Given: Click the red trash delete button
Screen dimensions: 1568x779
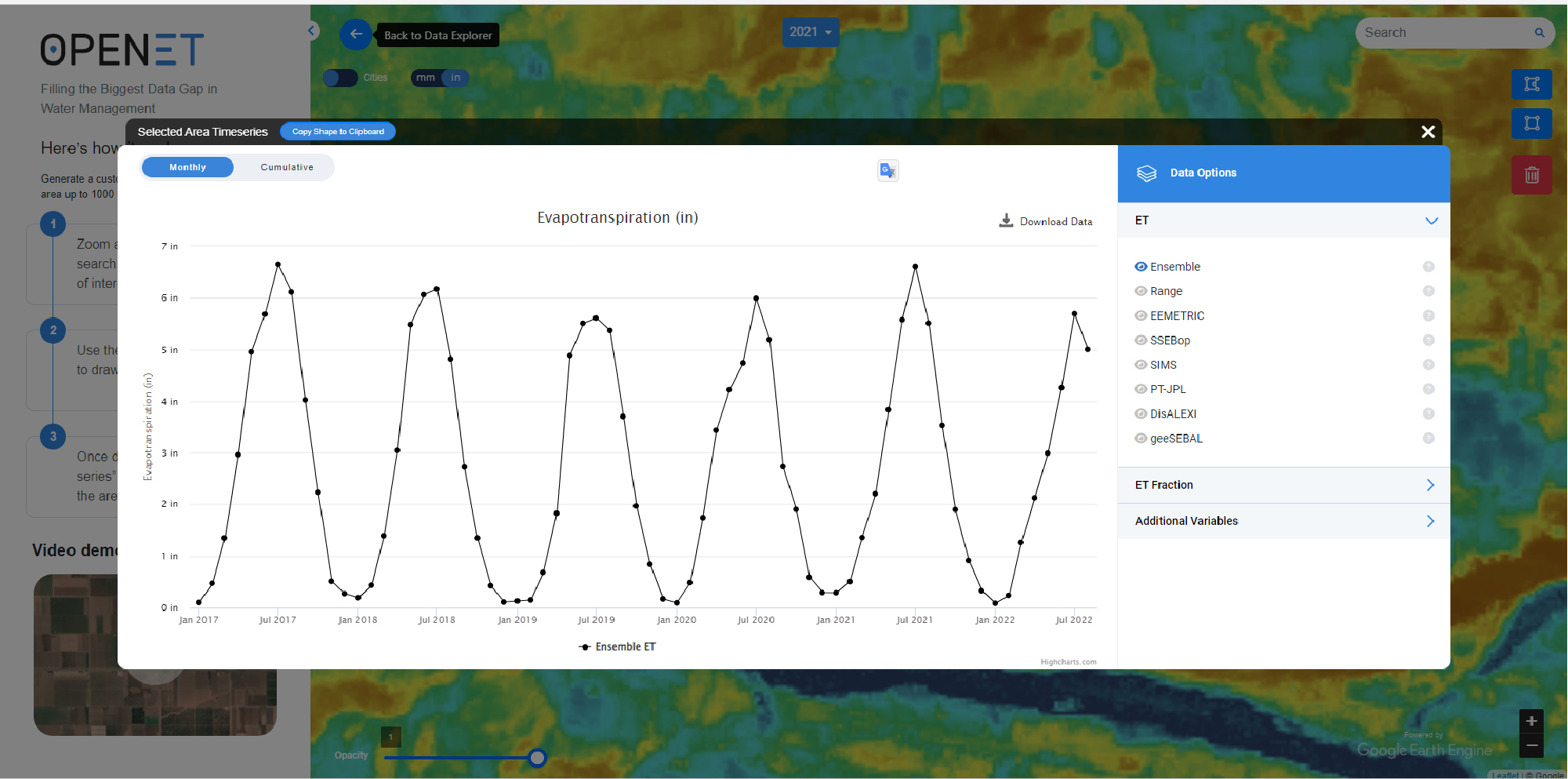Looking at the screenshot, I should 1531,175.
